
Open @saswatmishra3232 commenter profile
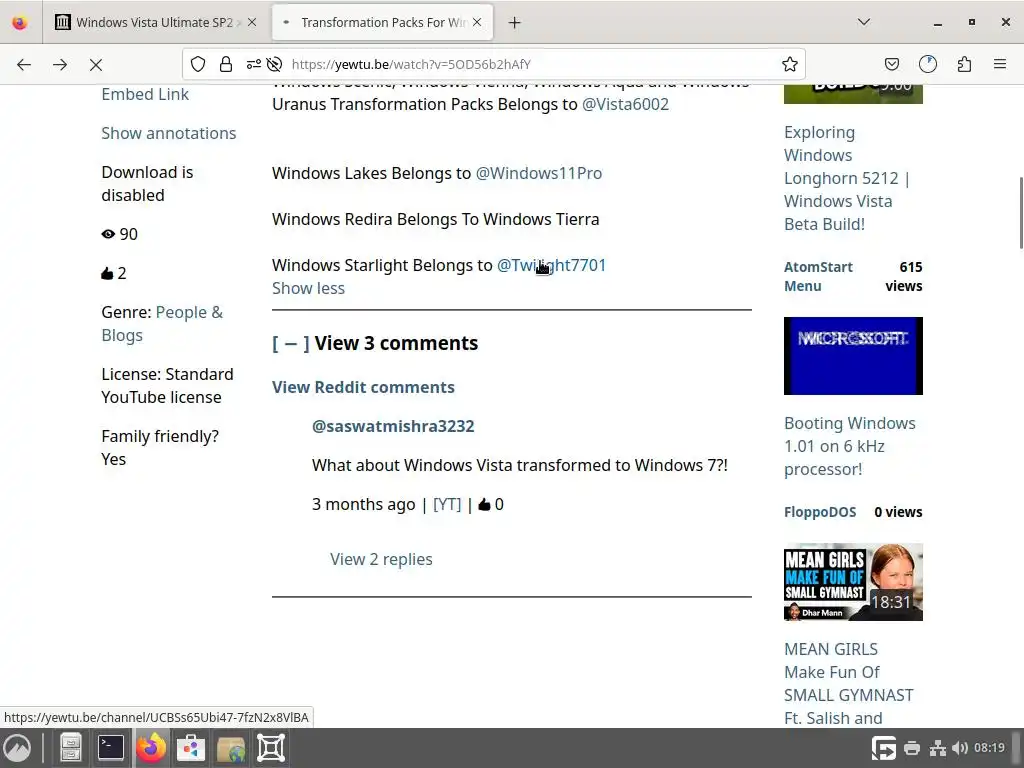click(393, 426)
